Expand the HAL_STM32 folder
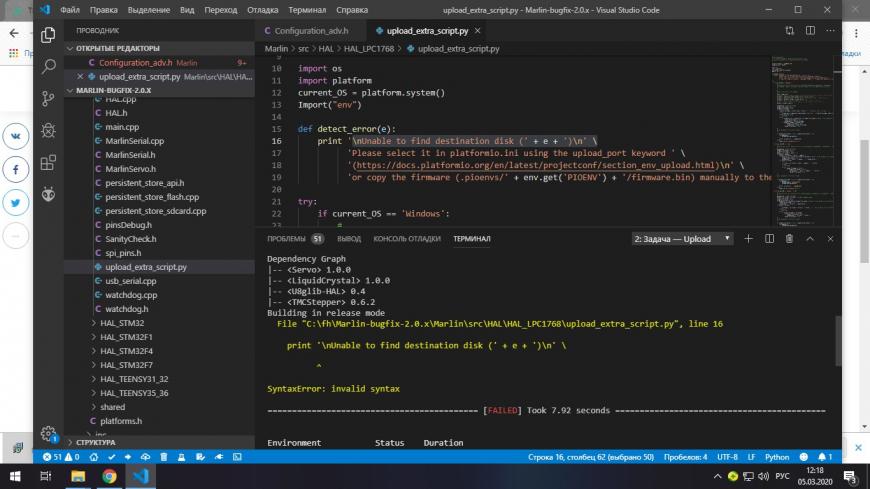 click(122, 323)
